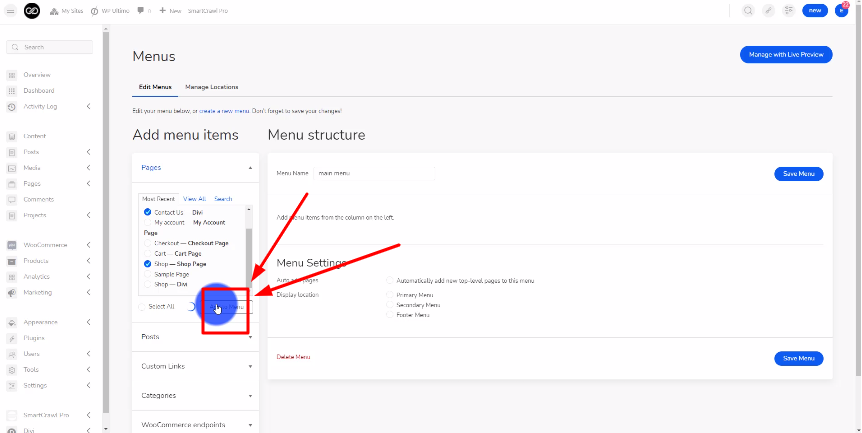Click the Activity Log sidebar icon
The height and width of the screenshot is (433, 862).
point(11,106)
